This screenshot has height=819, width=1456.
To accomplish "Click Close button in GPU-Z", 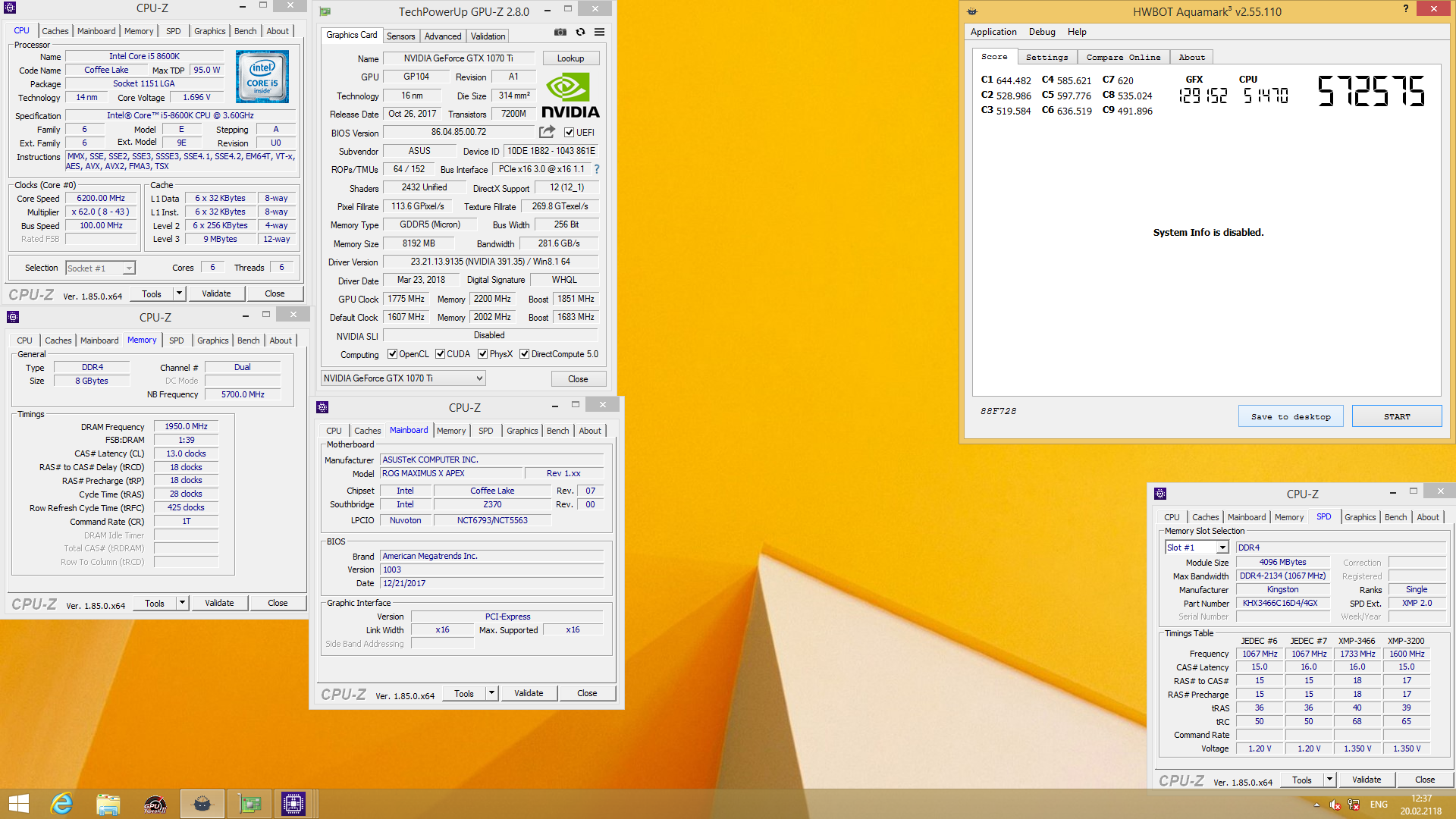I will (578, 378).
